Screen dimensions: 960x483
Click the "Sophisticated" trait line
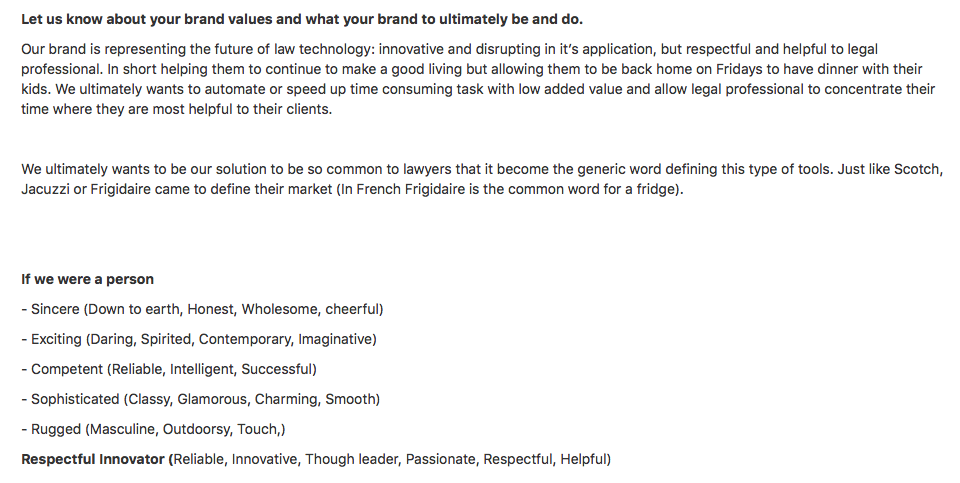coord(200,399)
